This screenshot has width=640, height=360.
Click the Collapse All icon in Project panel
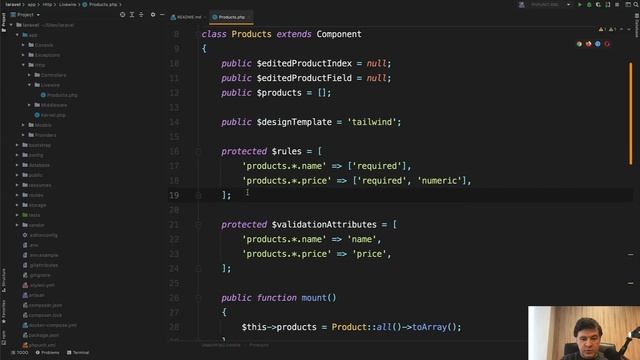pos(141,15)
